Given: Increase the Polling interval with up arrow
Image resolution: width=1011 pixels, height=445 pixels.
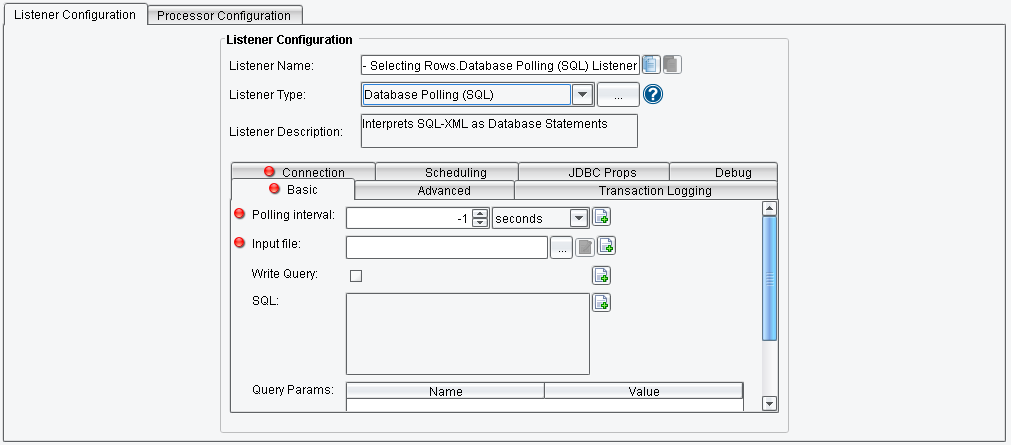Looking at the screenshot, I should 480,213.
